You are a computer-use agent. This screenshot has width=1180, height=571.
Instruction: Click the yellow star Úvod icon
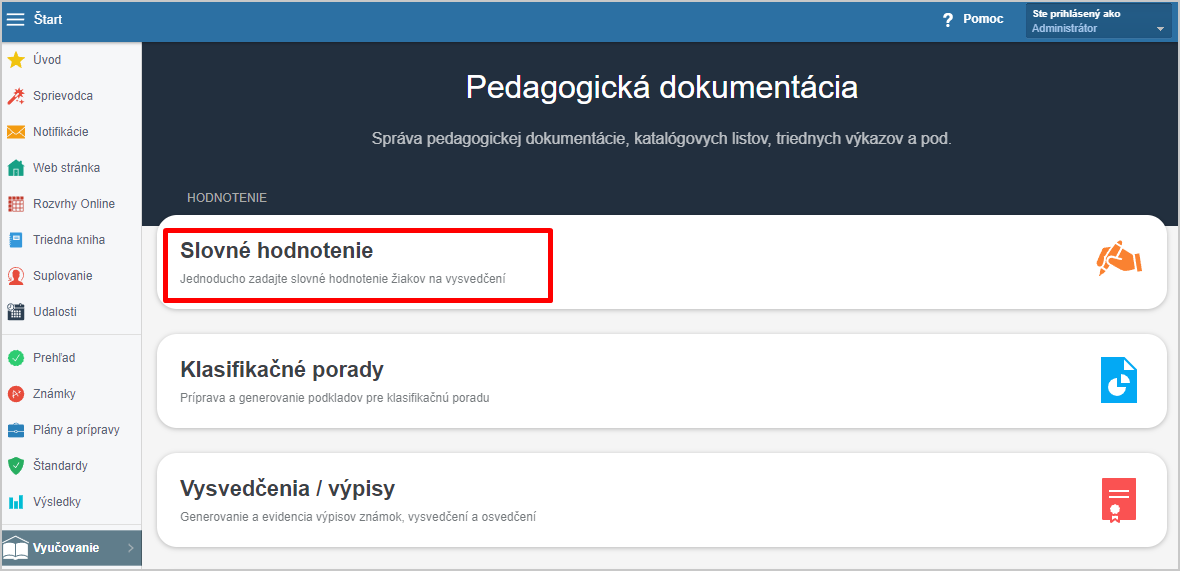(x=16, y=59)
